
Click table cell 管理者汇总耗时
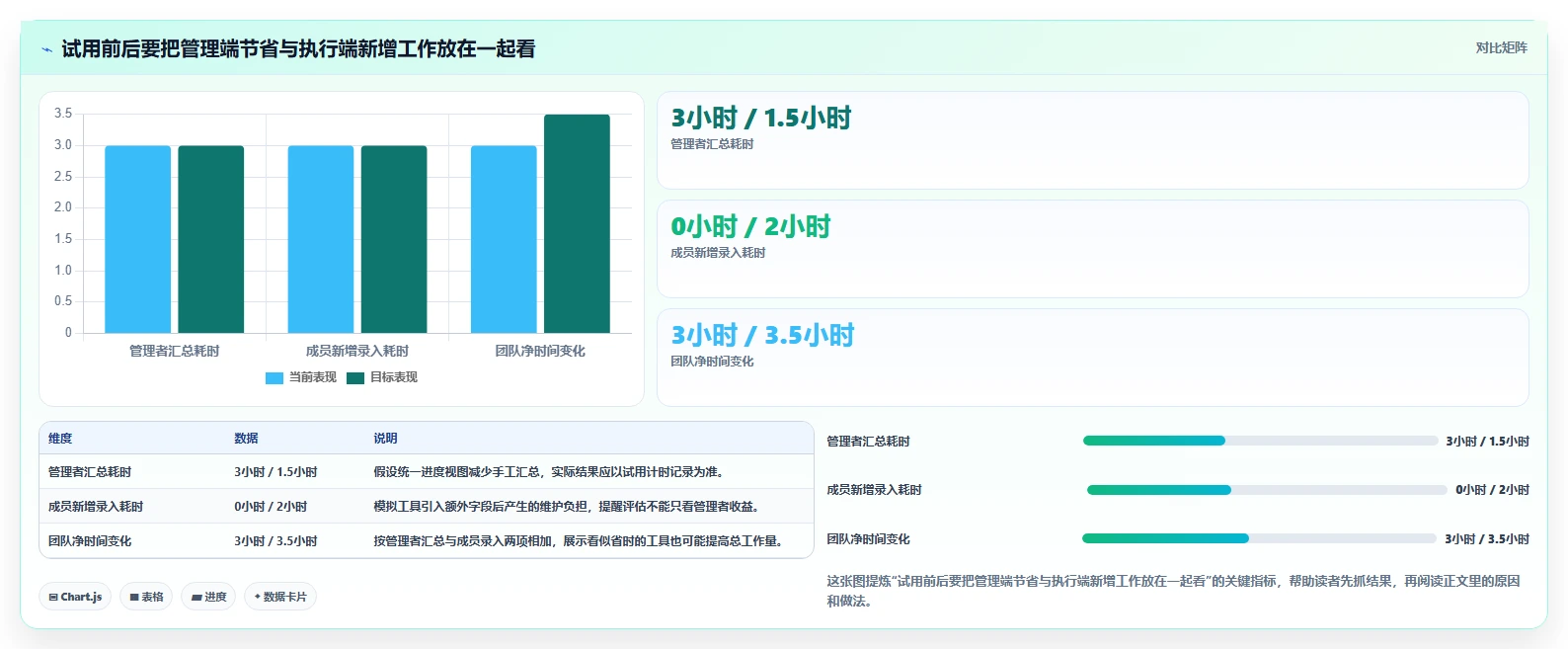pos(90,472)
